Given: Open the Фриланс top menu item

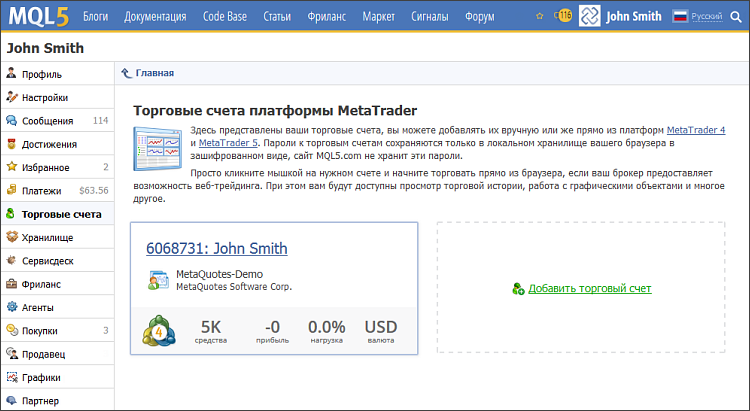Looking at the screenshot, I should pos(327,17).
